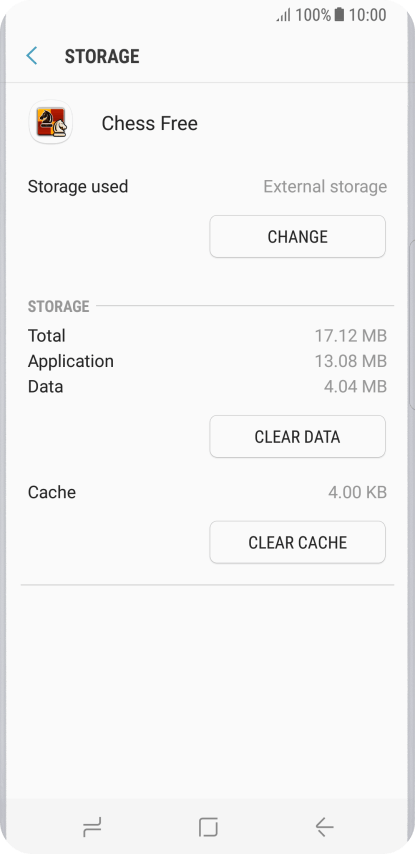
Task: Tap the CHANGE storage location button
Action: point(297,236)
